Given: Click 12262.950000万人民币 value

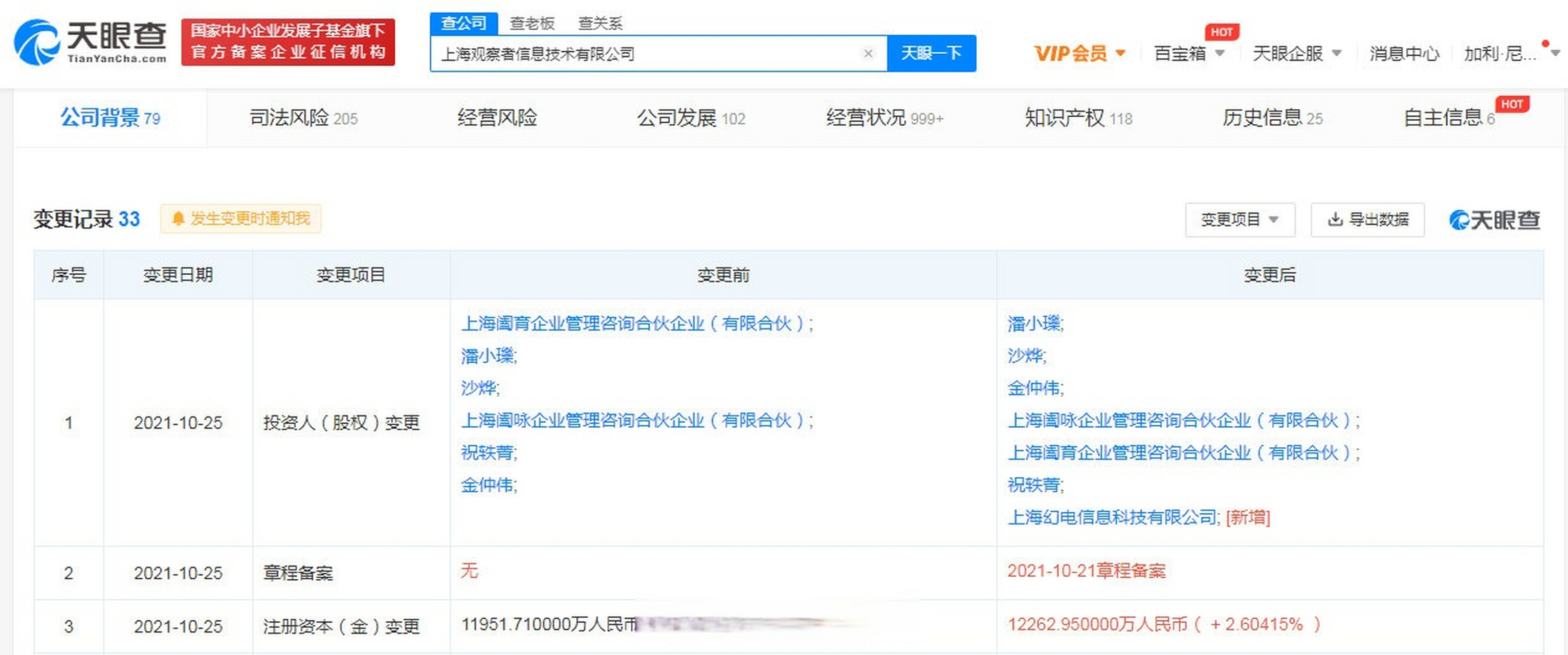Looking at the screenshot, I should tap(1097, 624).
